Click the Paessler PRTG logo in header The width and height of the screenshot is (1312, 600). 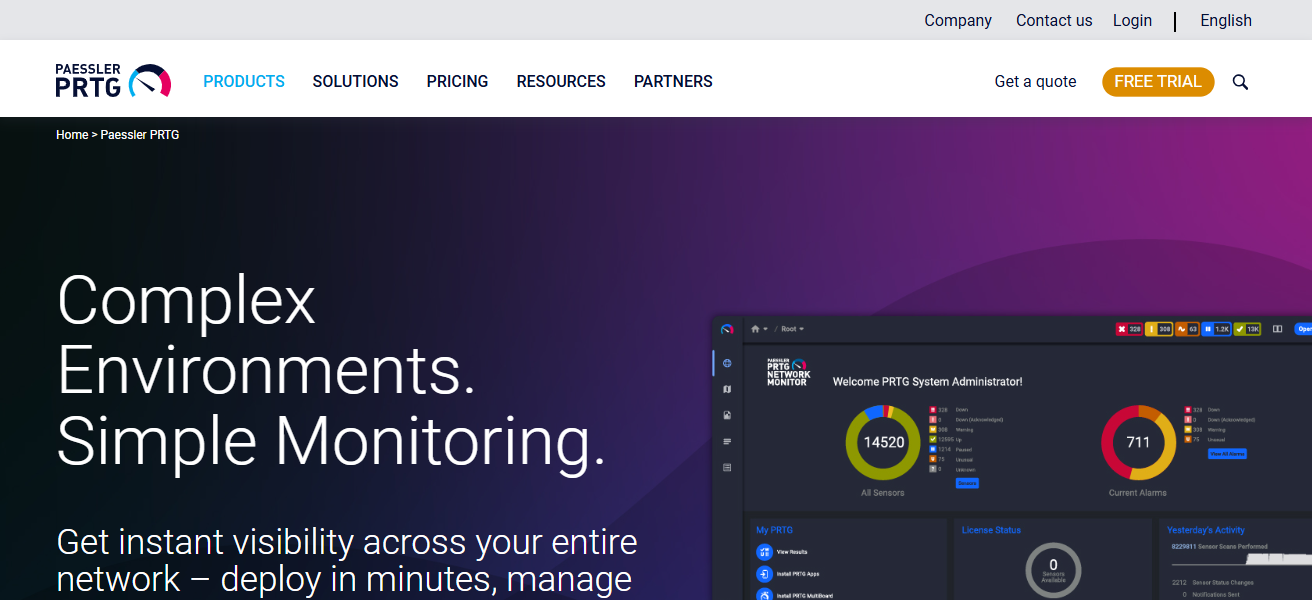coord(113,81)
